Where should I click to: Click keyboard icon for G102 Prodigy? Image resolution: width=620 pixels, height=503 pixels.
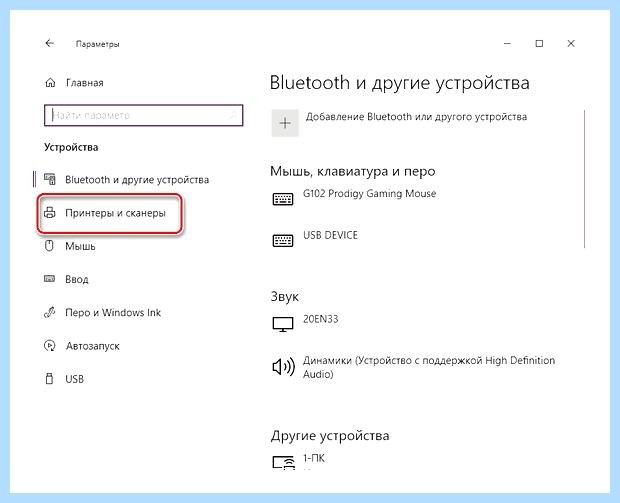[x=283, y=199]
